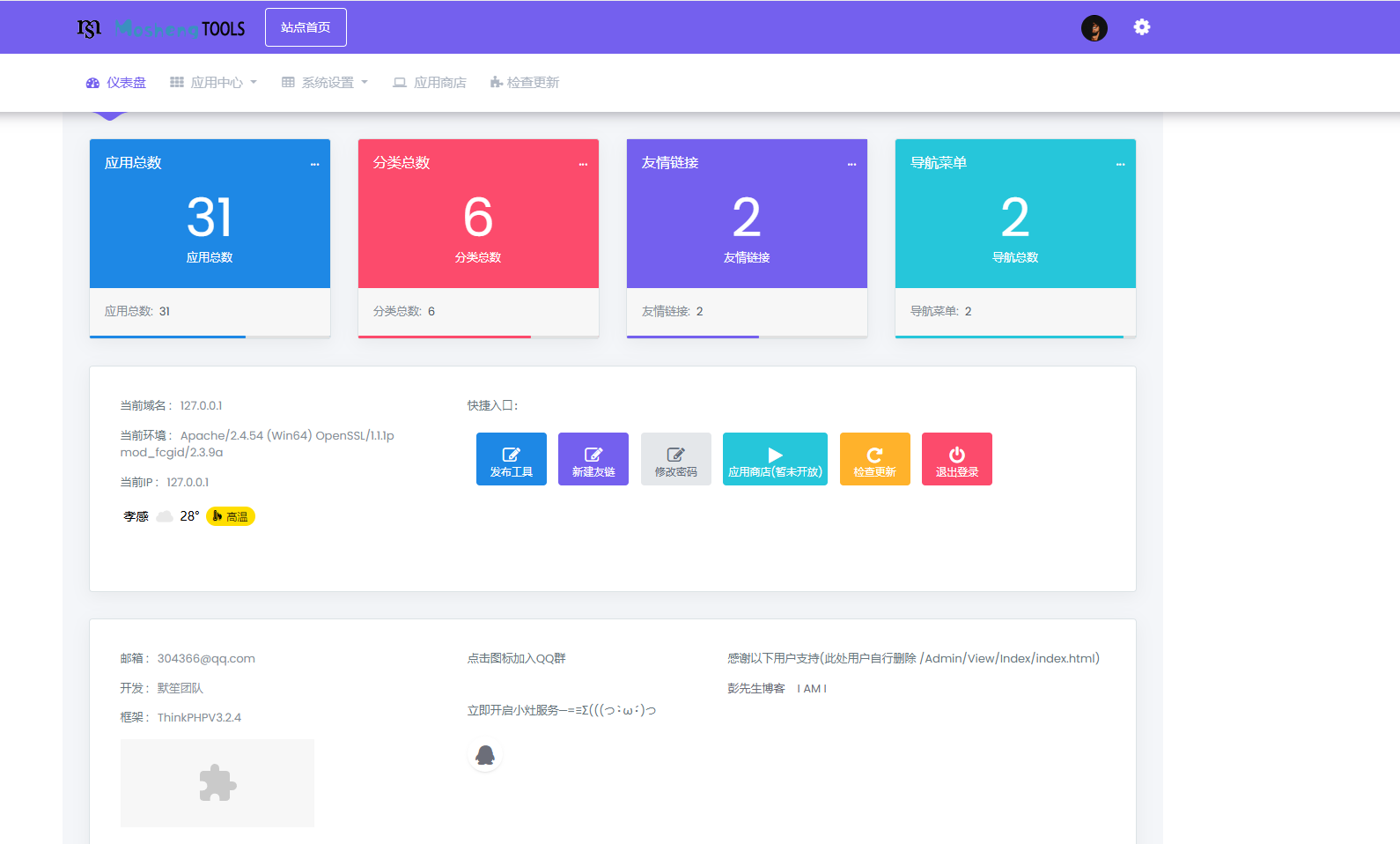Click the cloud weather icon
This screenshot has height=844, width=1400.
[165, 516]
